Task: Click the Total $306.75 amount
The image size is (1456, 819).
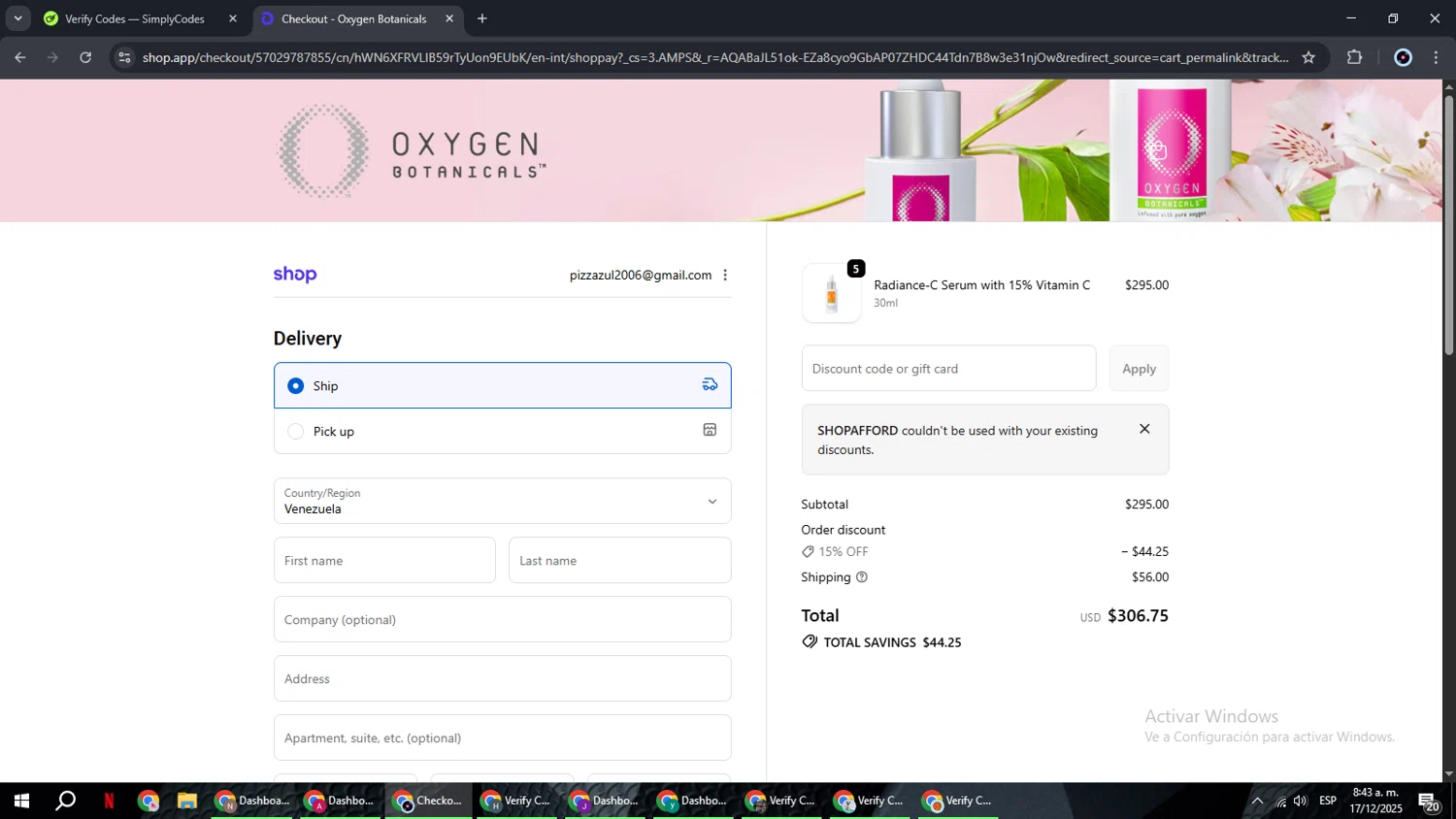Action: 1138,616
